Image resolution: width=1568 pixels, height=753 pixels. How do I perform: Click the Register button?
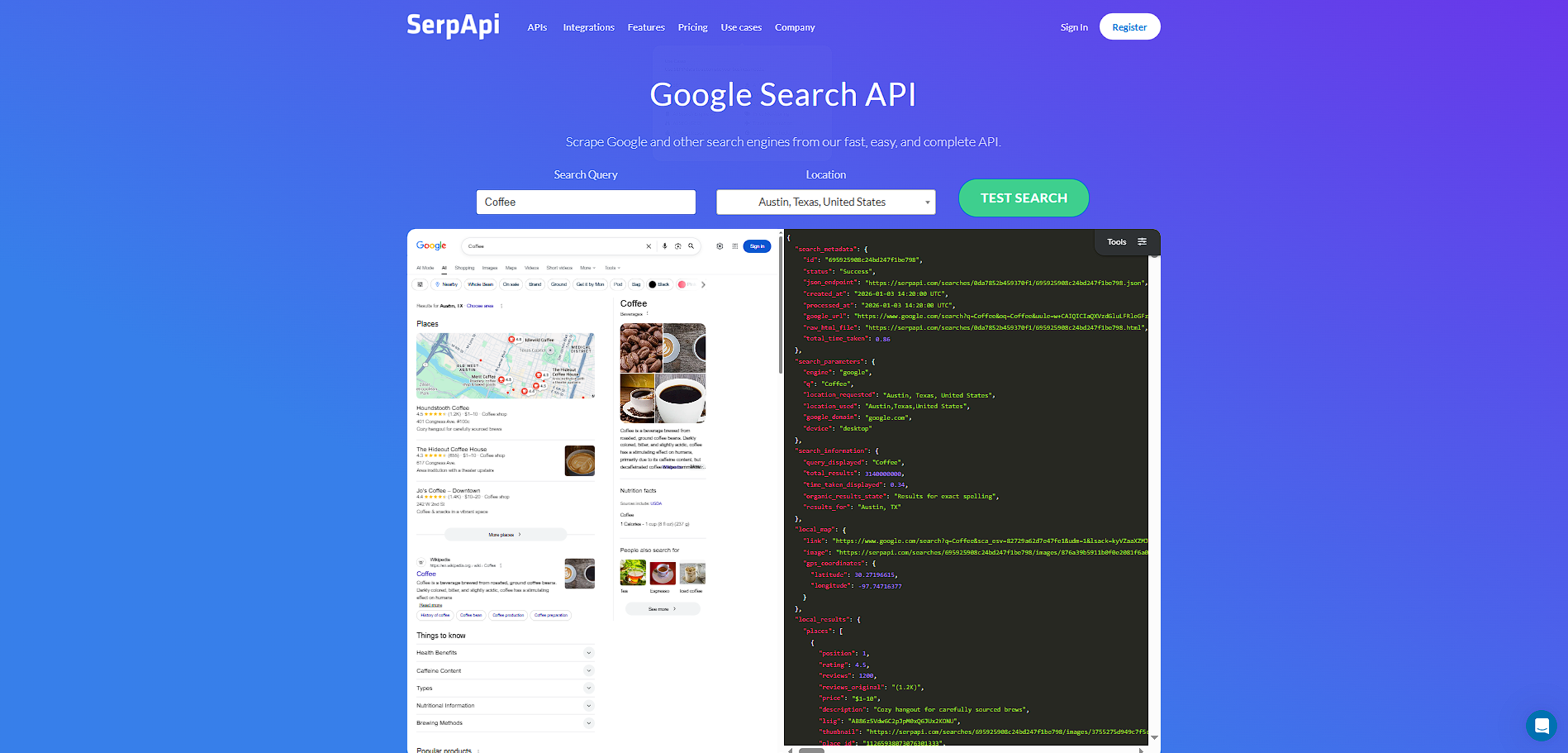pos(1129,26)
